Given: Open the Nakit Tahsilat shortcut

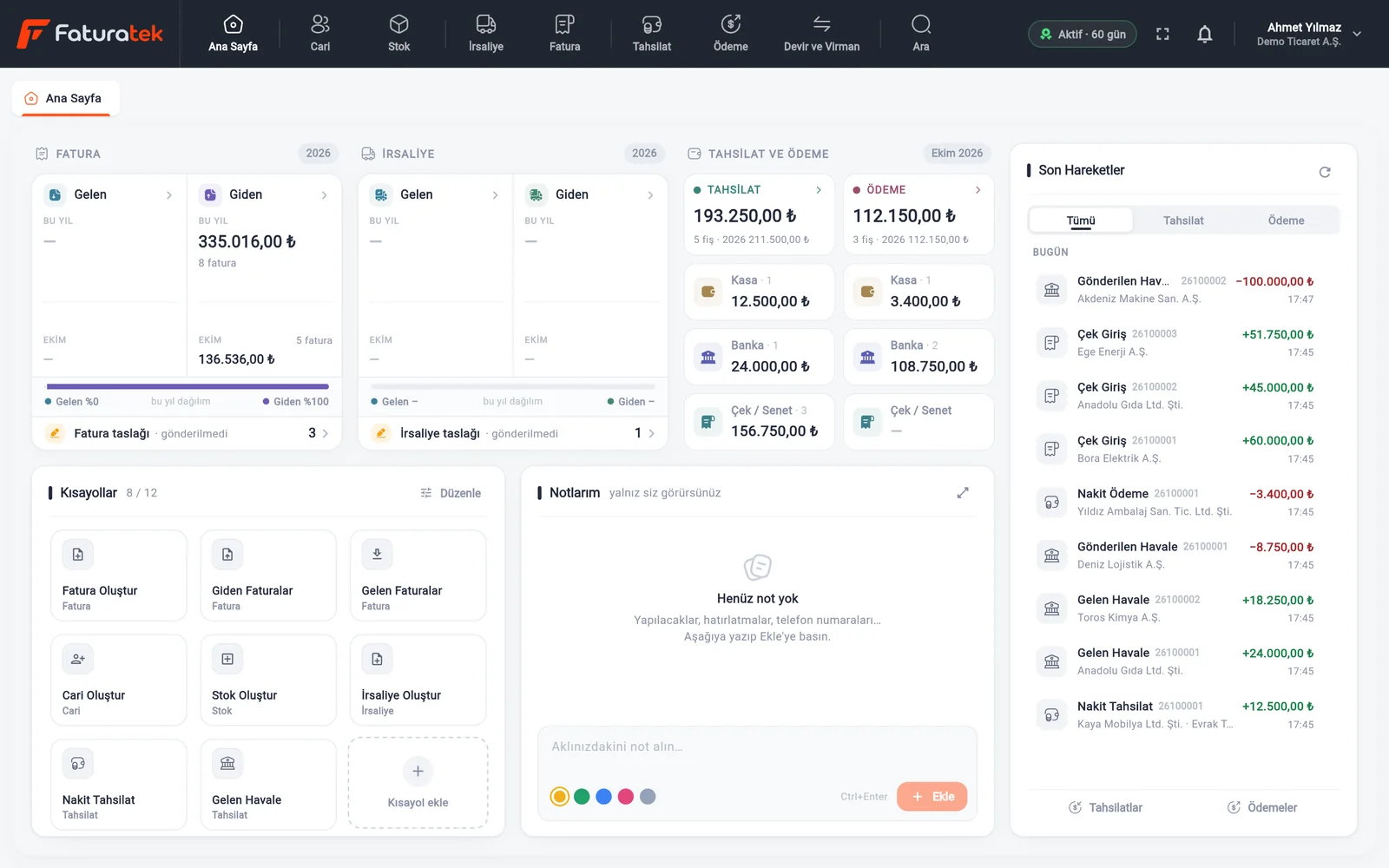Looking at the screenshot, I should pos(119,785).
